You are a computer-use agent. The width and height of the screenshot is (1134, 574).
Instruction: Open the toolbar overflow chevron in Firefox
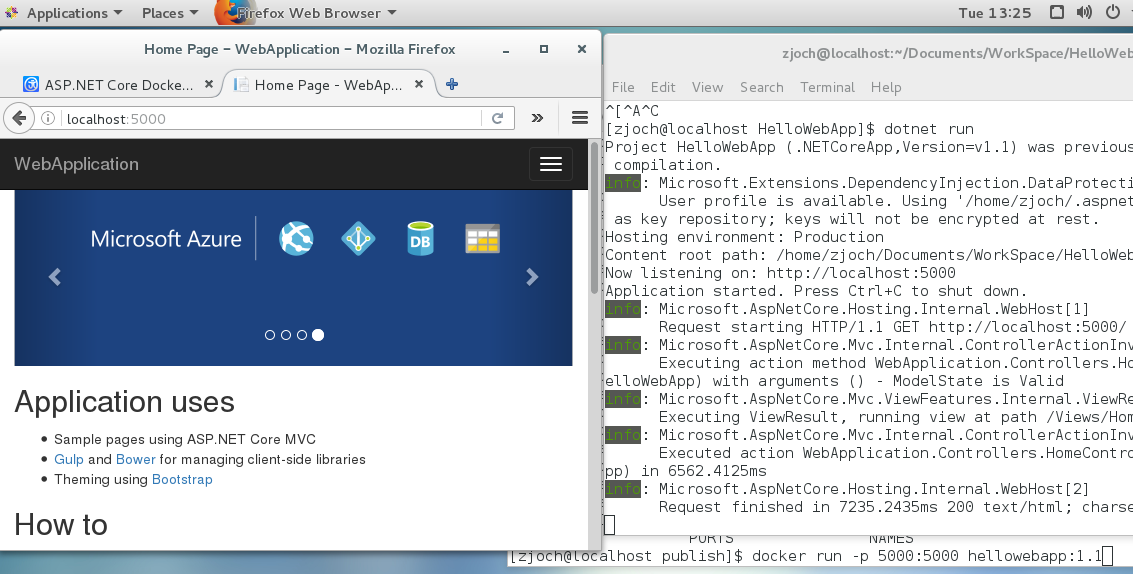pyautogui.click(x=537, y=118)
